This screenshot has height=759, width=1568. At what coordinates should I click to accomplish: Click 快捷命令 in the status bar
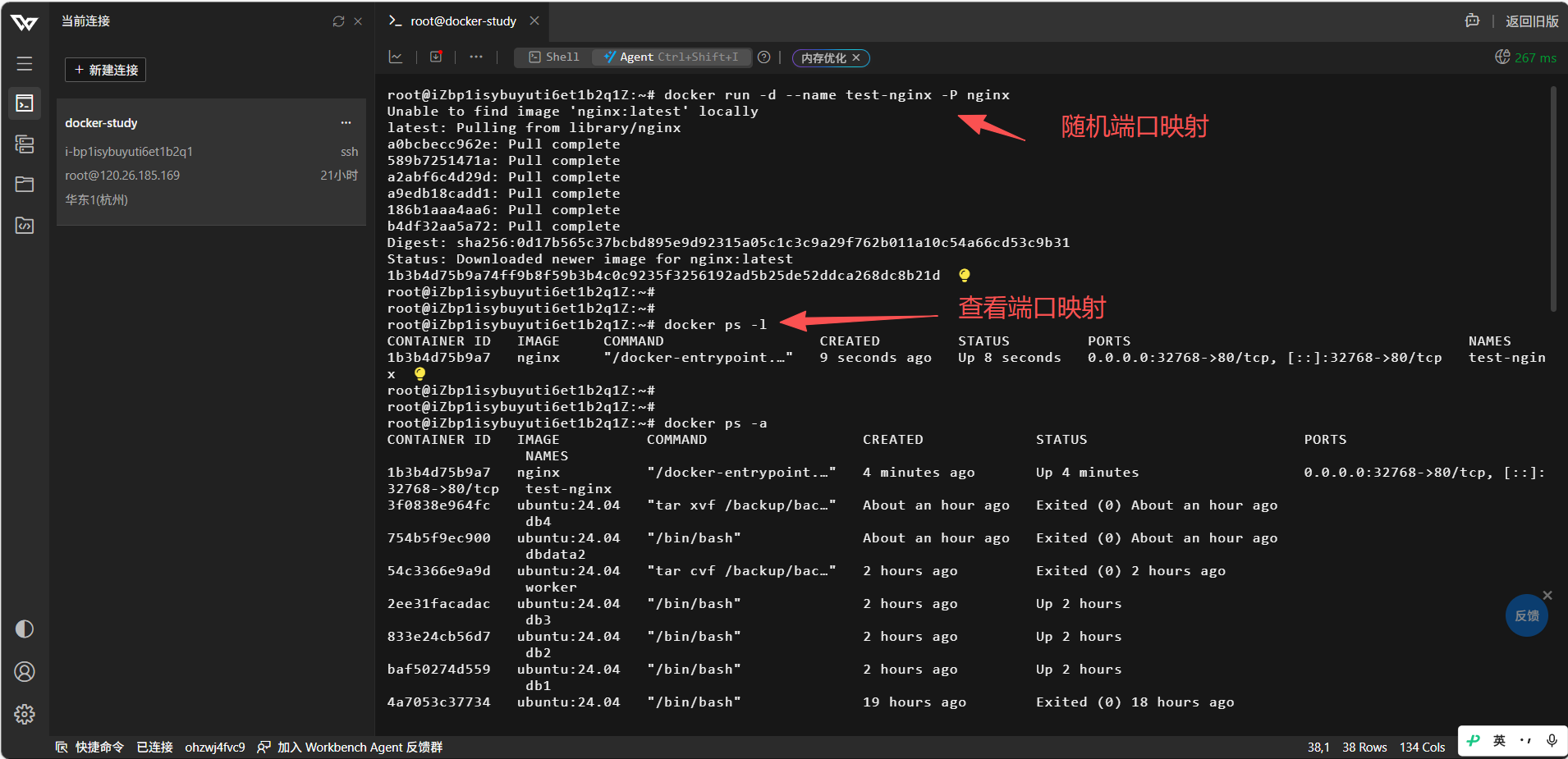[99, 747]
